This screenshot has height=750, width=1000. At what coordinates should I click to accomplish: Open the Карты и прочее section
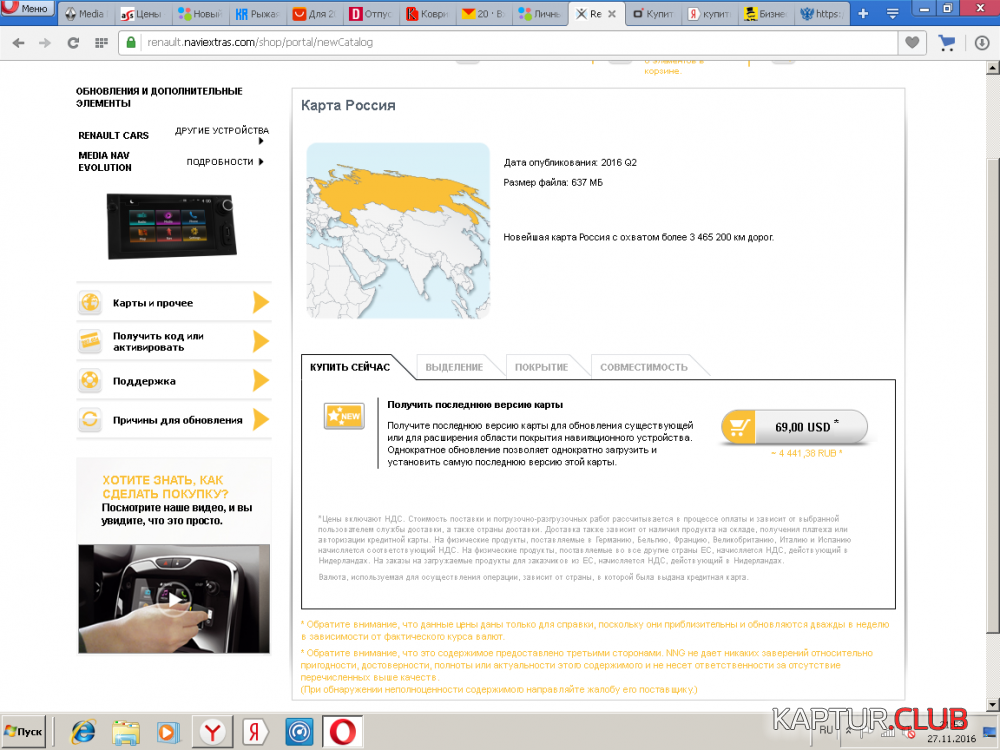coord(173,303)
